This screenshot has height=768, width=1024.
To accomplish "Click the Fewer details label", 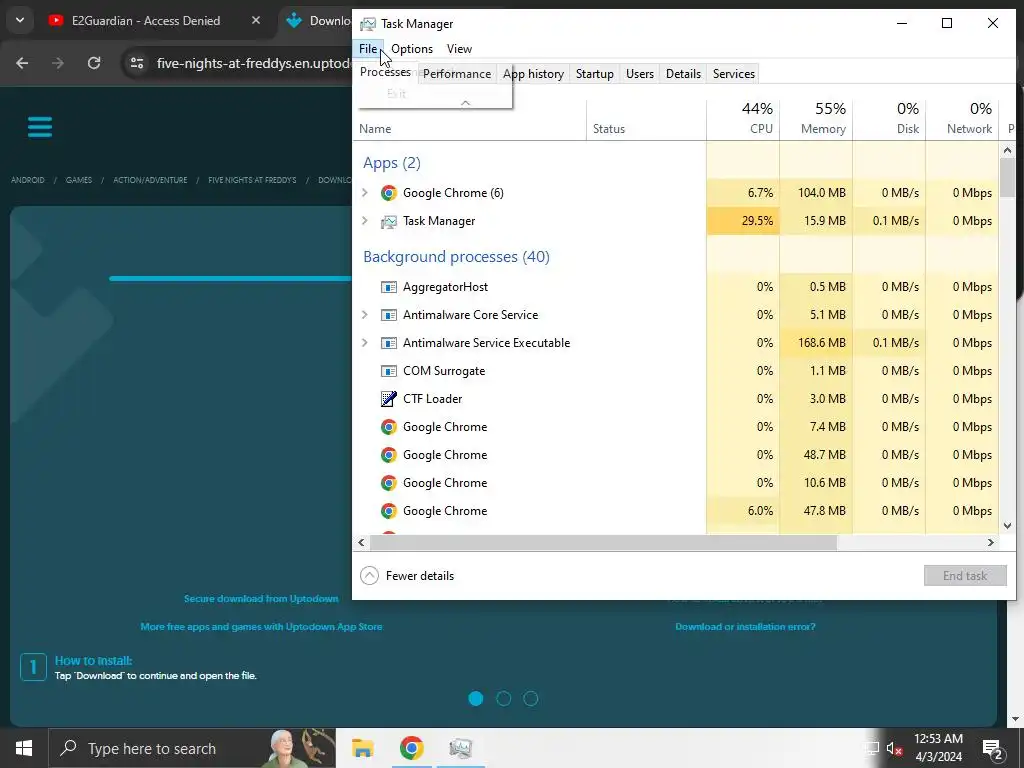I will 419,576.
